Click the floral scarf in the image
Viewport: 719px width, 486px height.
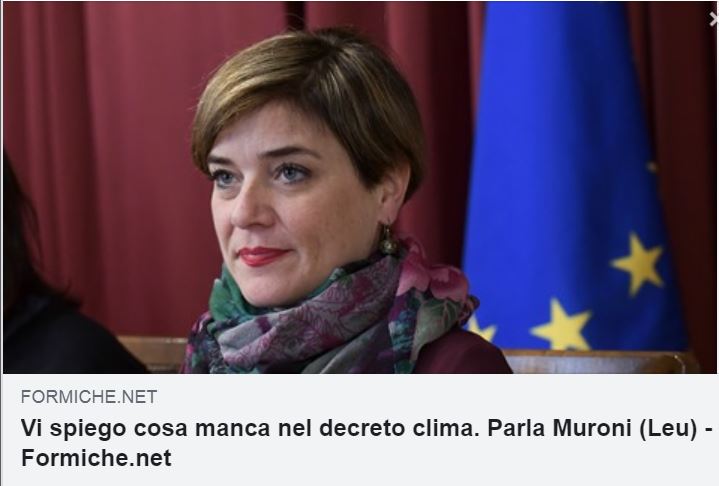tap(330, 316)
